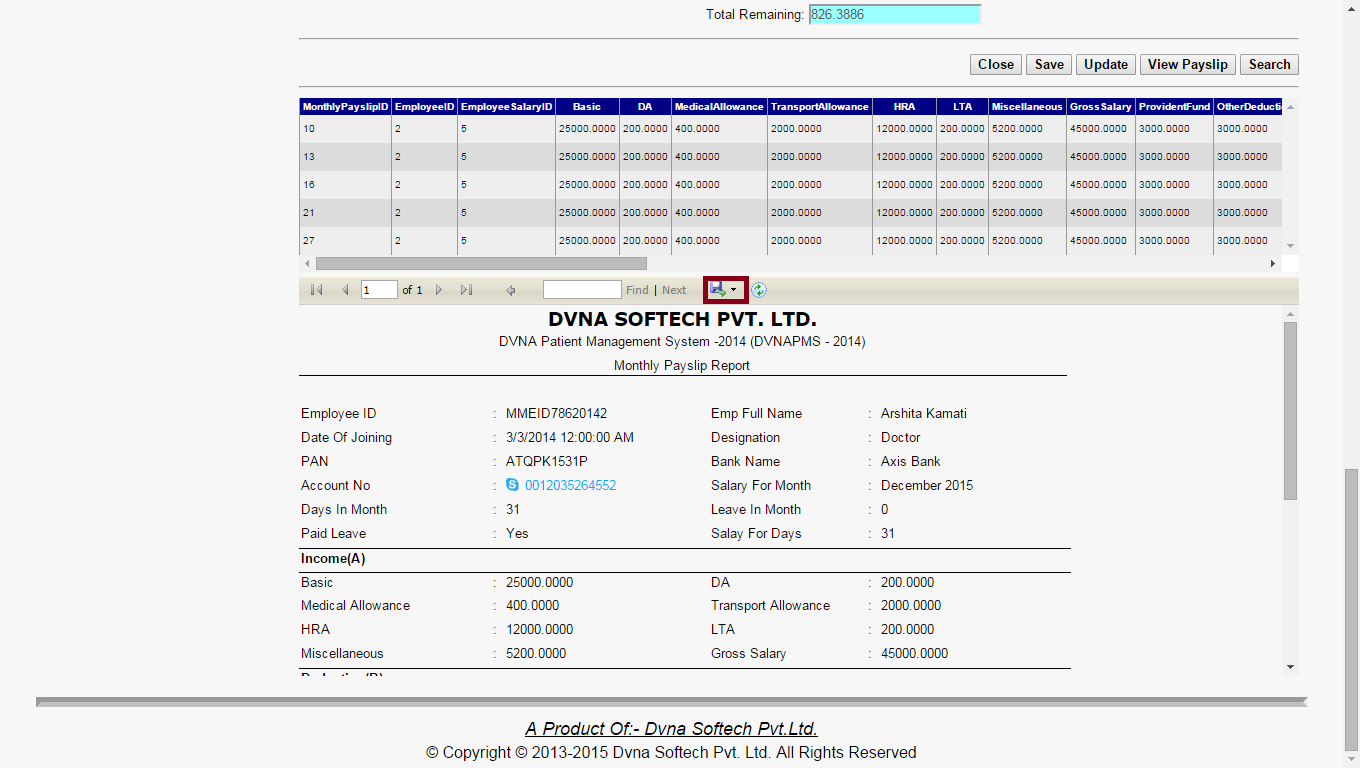Click in the report find text box

(582, 290)
